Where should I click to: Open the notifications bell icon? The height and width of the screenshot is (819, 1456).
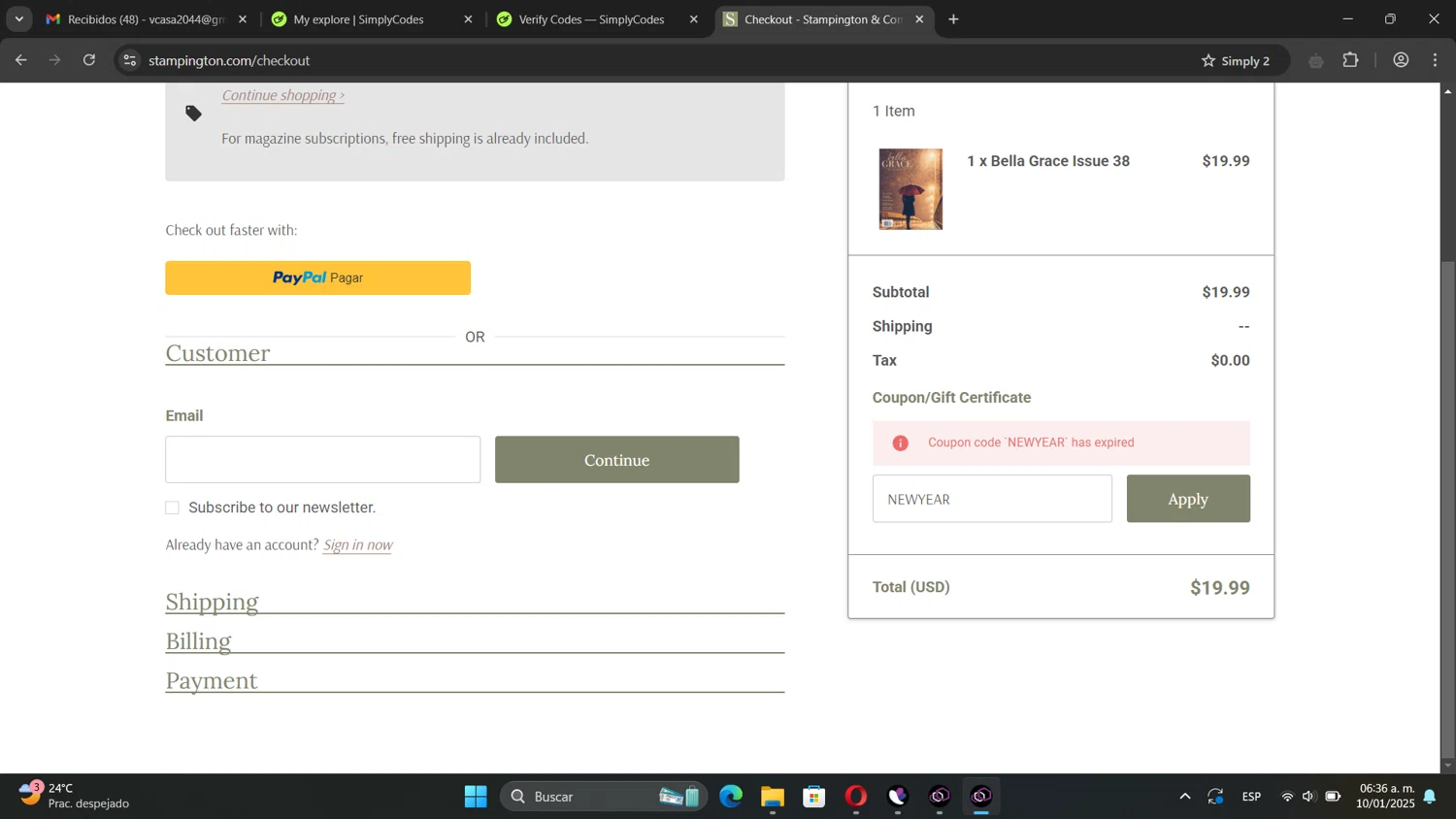pyautogui.click(x=1430, y=797)
